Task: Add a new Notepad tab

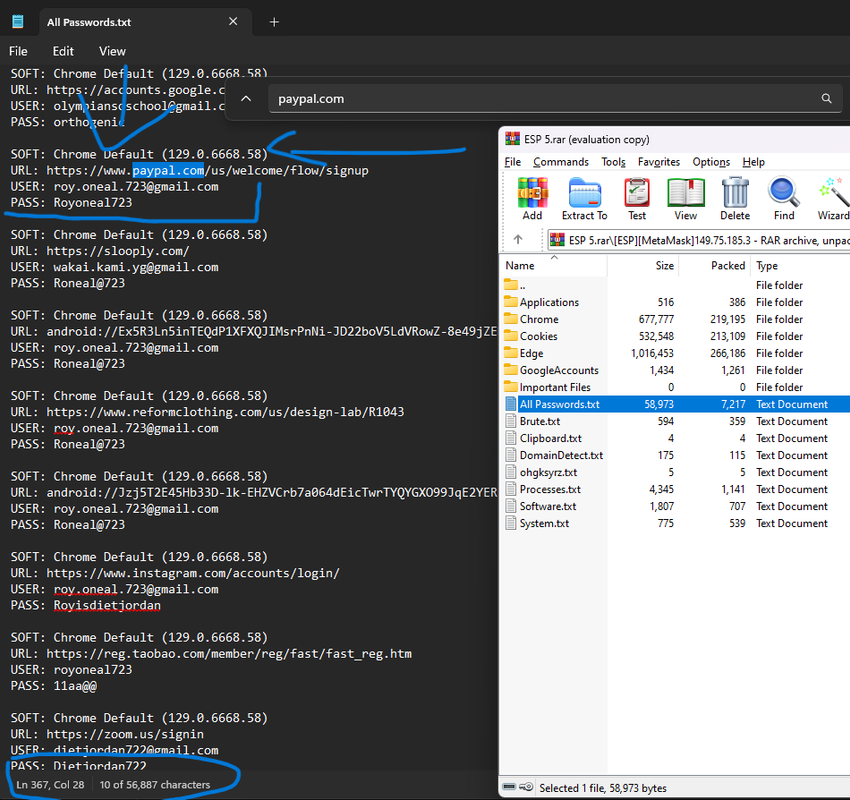Action: coord(274,22)
